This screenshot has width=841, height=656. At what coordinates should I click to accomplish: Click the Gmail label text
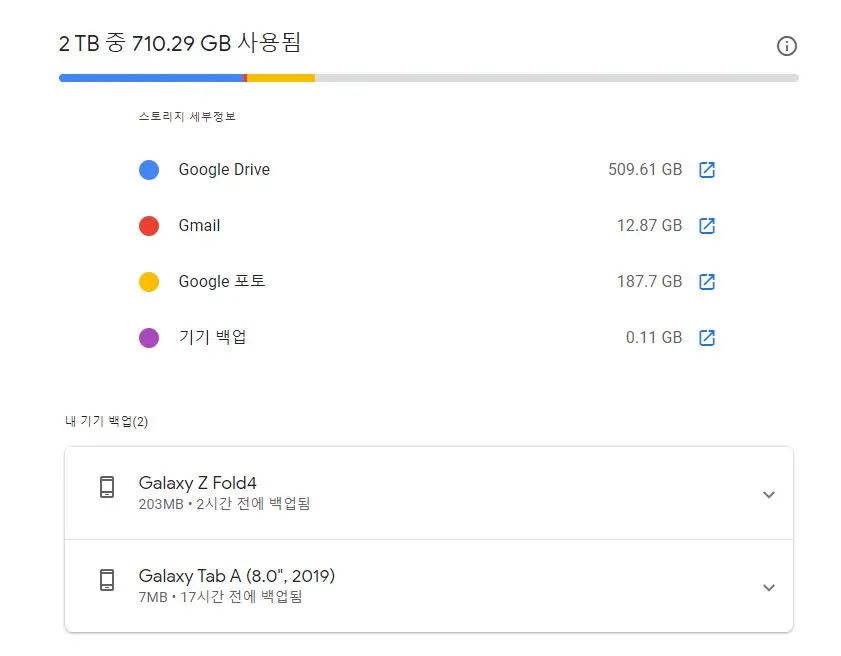199,226
